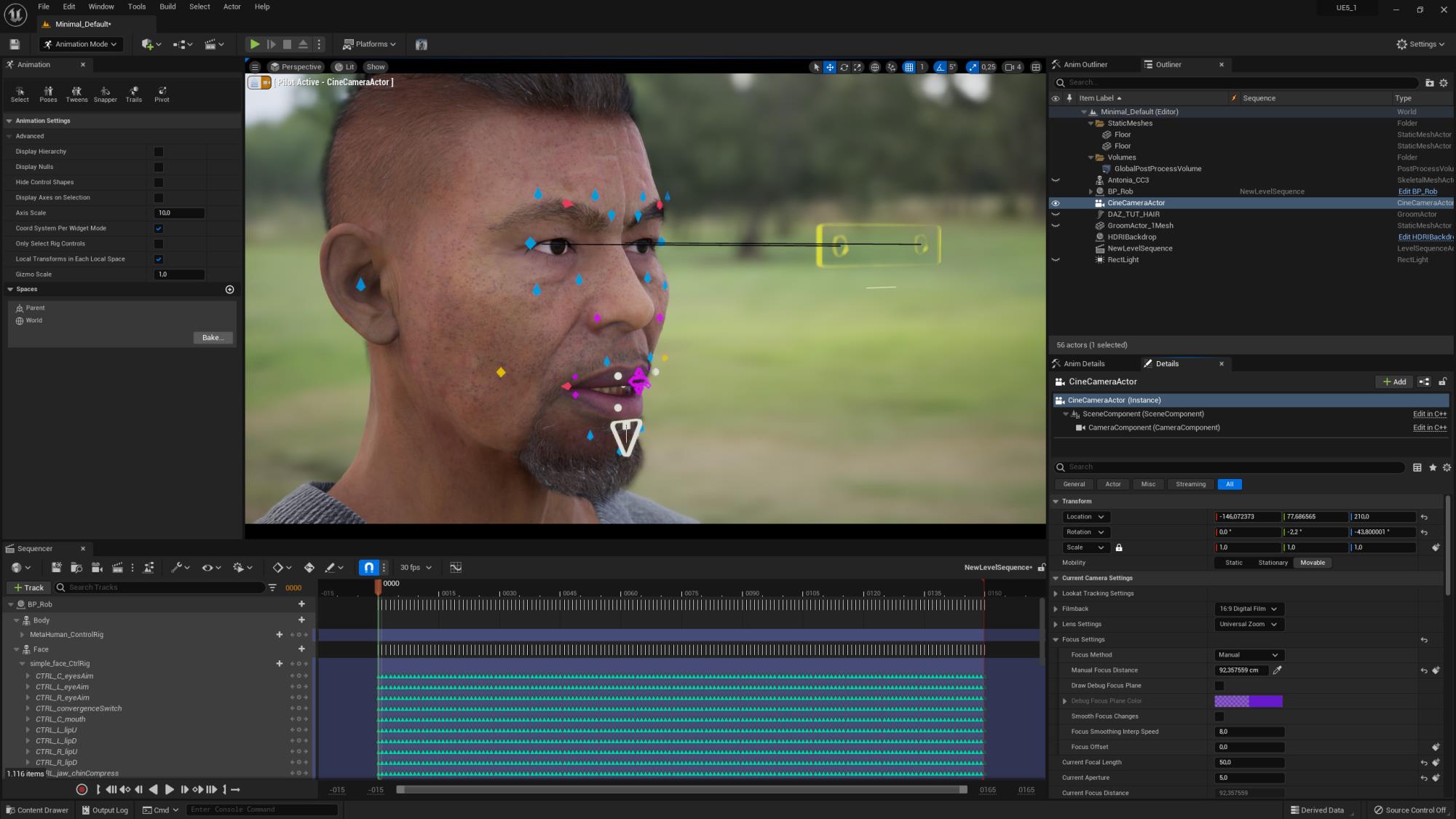Enable Display Axes on Selection checkbox

point(159,197)
